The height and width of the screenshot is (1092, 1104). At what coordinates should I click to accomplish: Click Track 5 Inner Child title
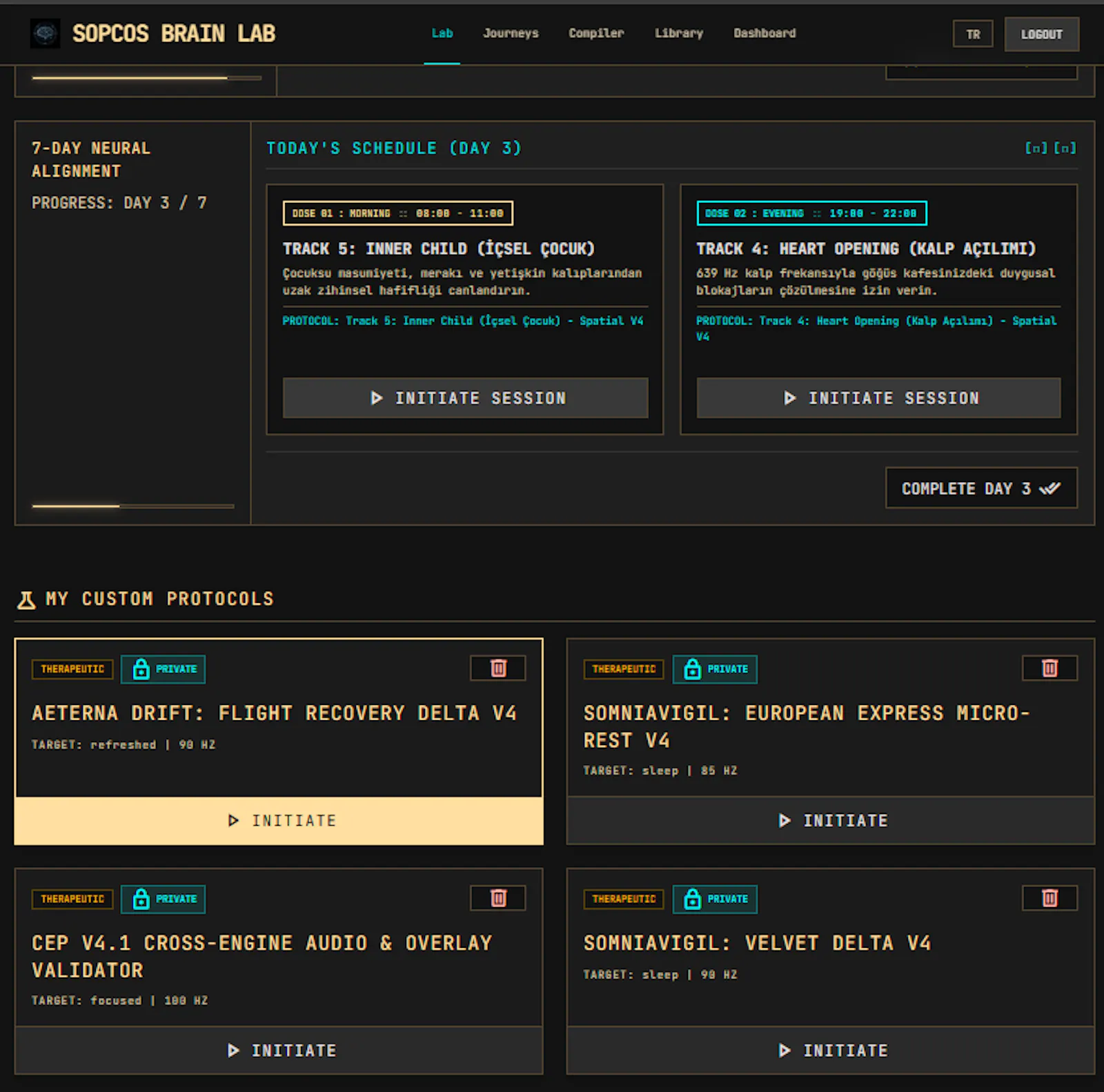pos(438,248)
